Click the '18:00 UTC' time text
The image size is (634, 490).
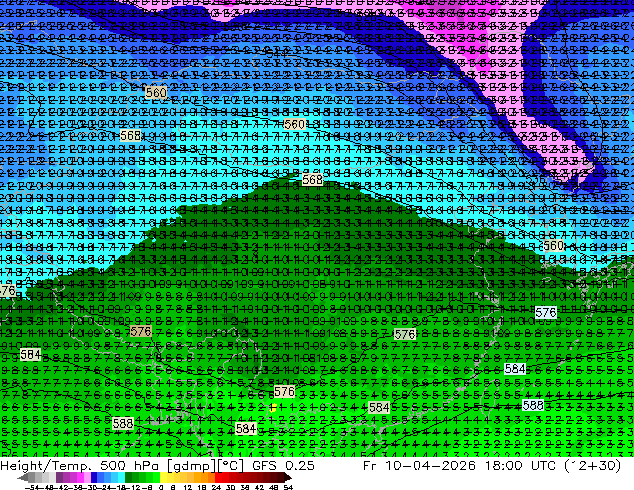(x=522, y=466)
